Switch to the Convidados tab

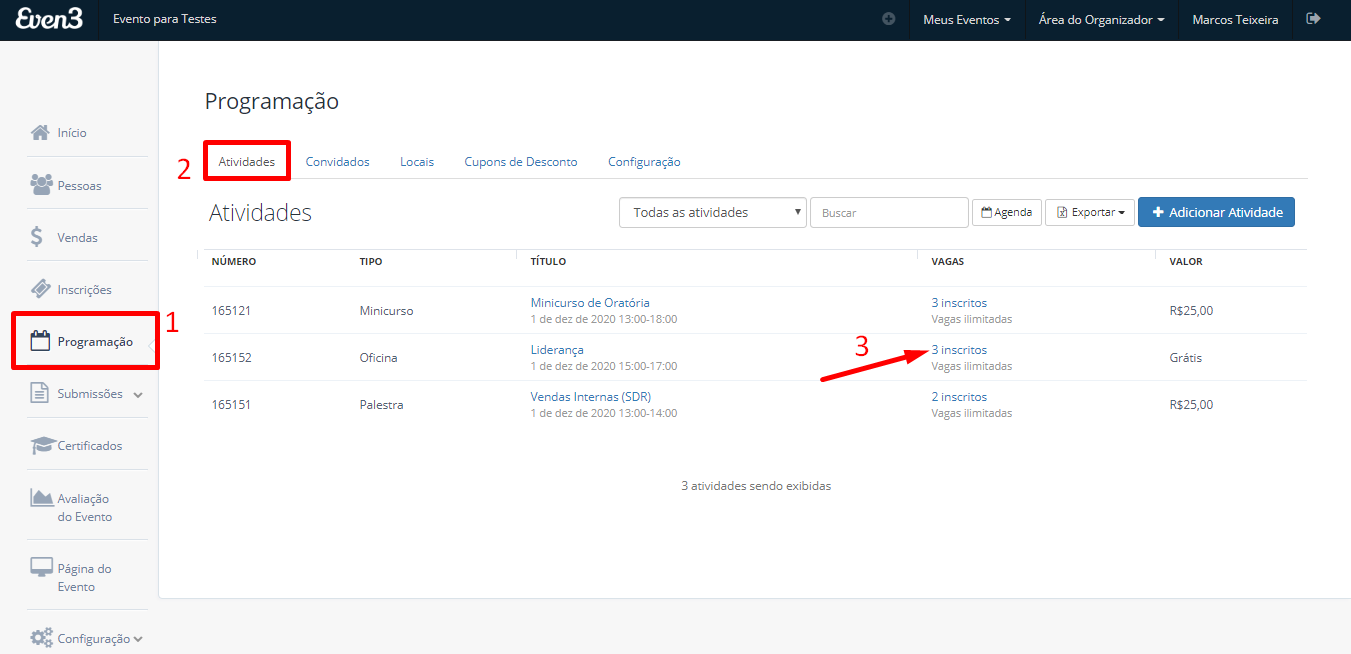(338, 161)
